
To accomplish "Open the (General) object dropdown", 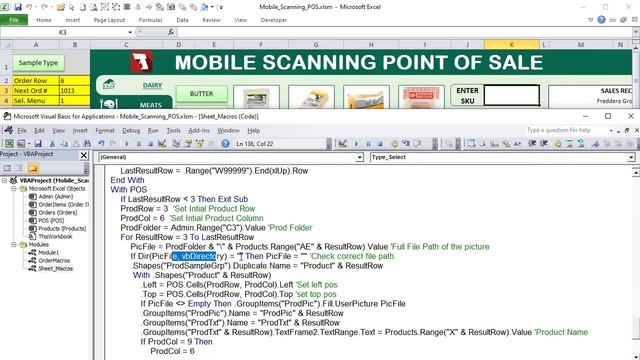I will pos(360,157).
